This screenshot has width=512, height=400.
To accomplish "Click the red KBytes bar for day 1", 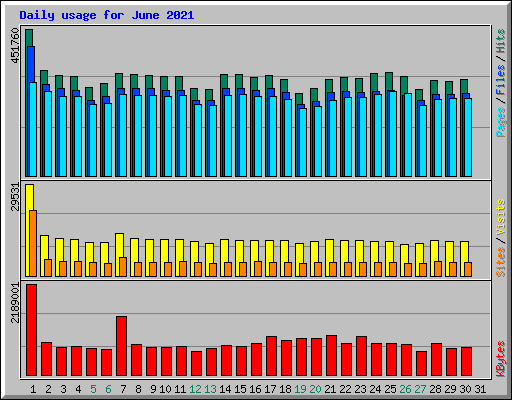I will click(32, 330).
